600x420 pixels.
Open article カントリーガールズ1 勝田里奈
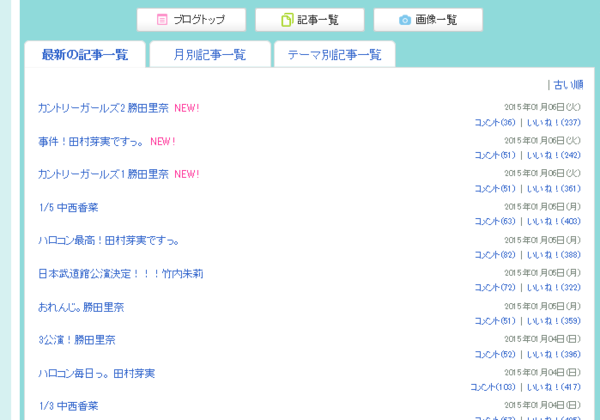[x=103, y=174]
